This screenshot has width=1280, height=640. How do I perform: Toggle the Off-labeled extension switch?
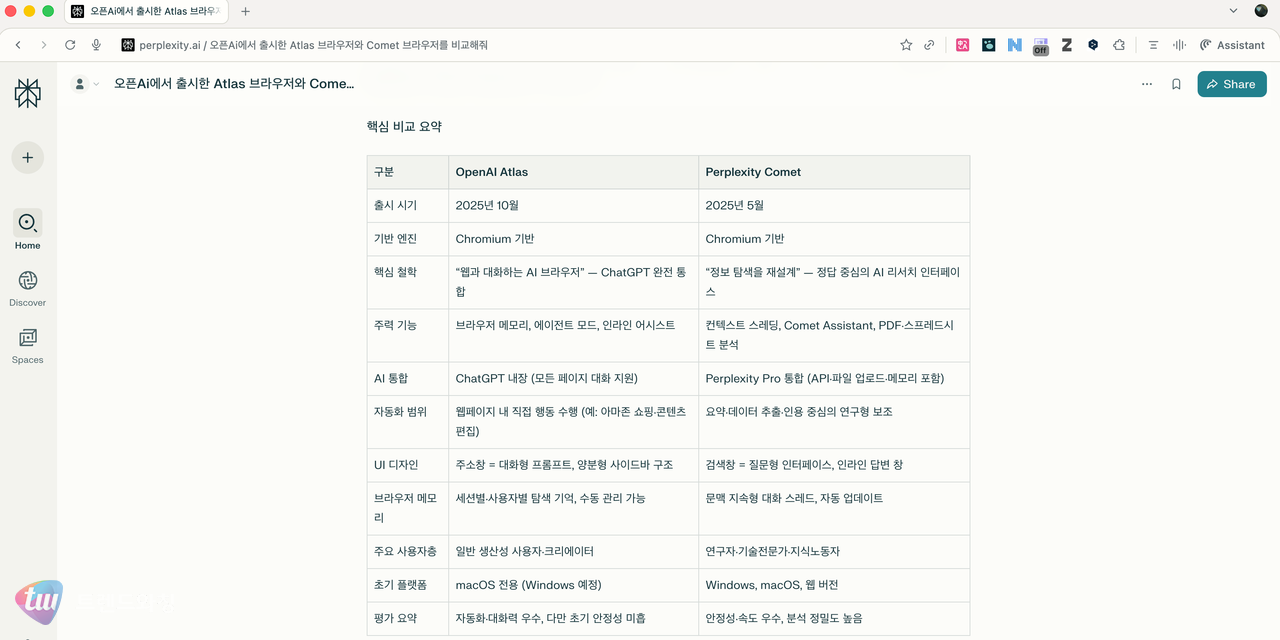pyautogui.click(x=1040, y=45)
